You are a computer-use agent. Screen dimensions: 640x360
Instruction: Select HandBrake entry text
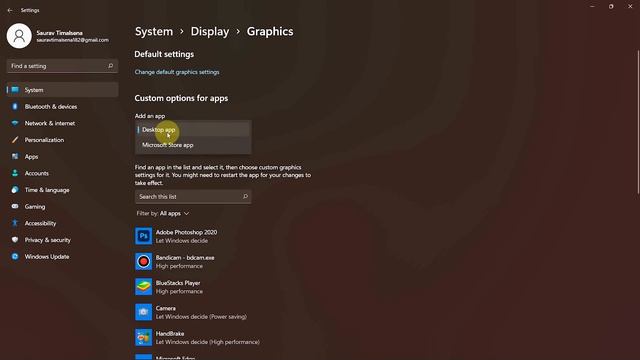(170, 333)
